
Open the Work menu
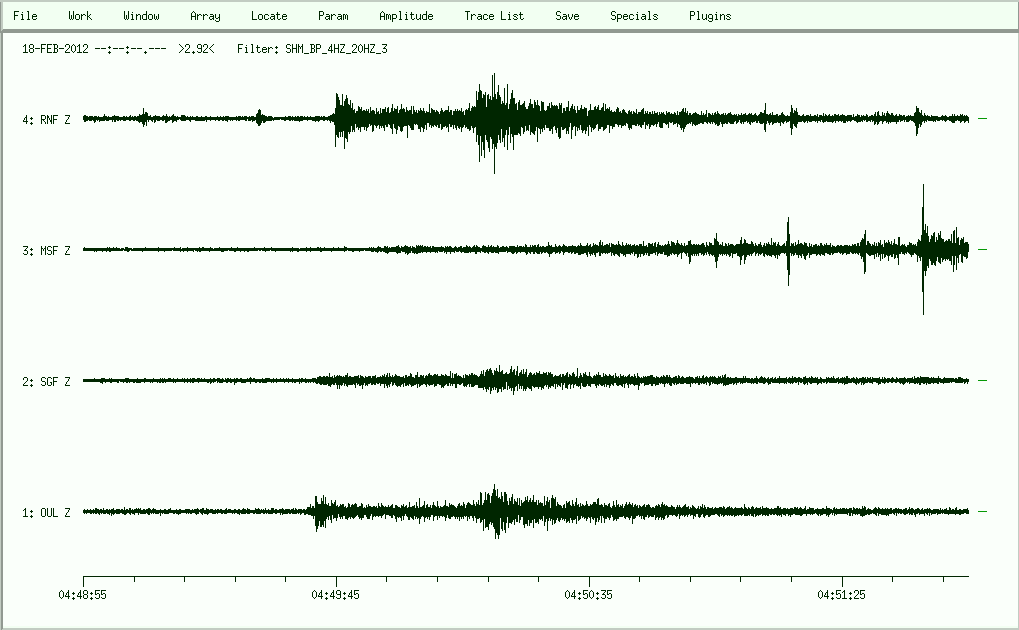[x=80, y=16]
